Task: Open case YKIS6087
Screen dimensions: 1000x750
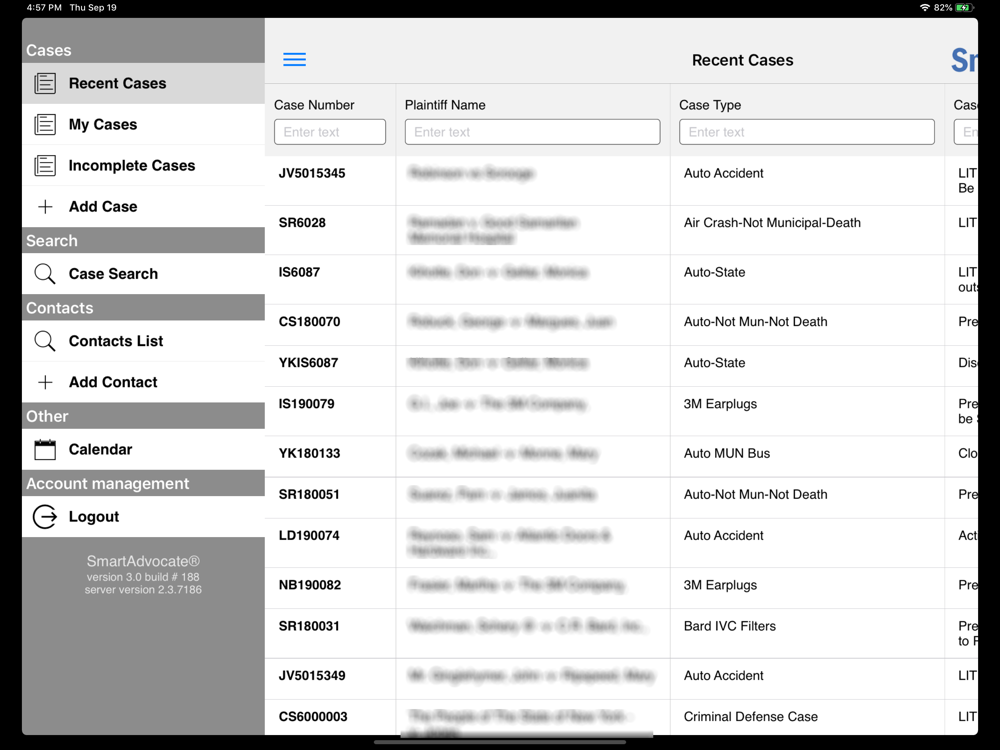Action: click(x=308, y=363)
